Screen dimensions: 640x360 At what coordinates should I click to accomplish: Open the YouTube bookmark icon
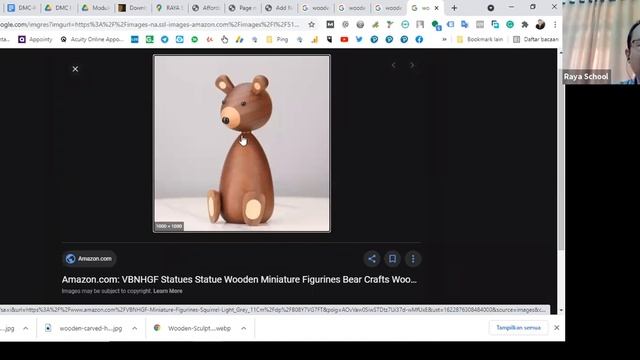coord(344,40)
